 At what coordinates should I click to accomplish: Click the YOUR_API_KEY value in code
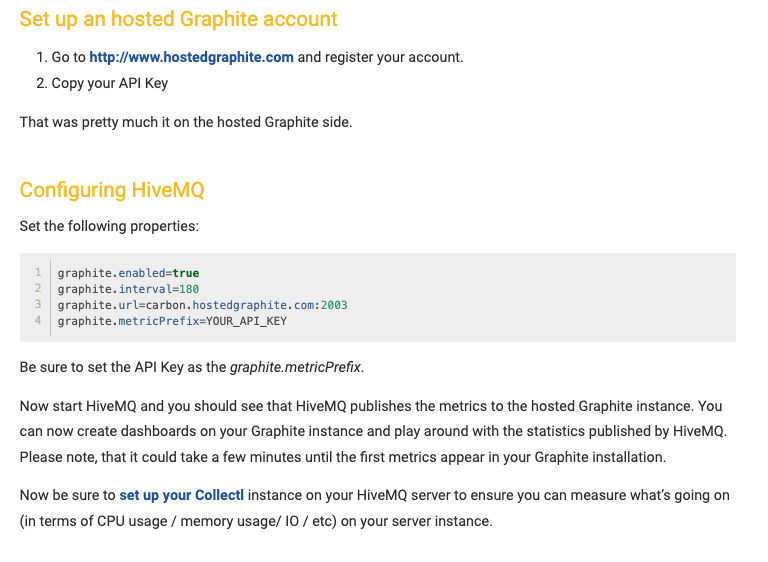[246, 321]
